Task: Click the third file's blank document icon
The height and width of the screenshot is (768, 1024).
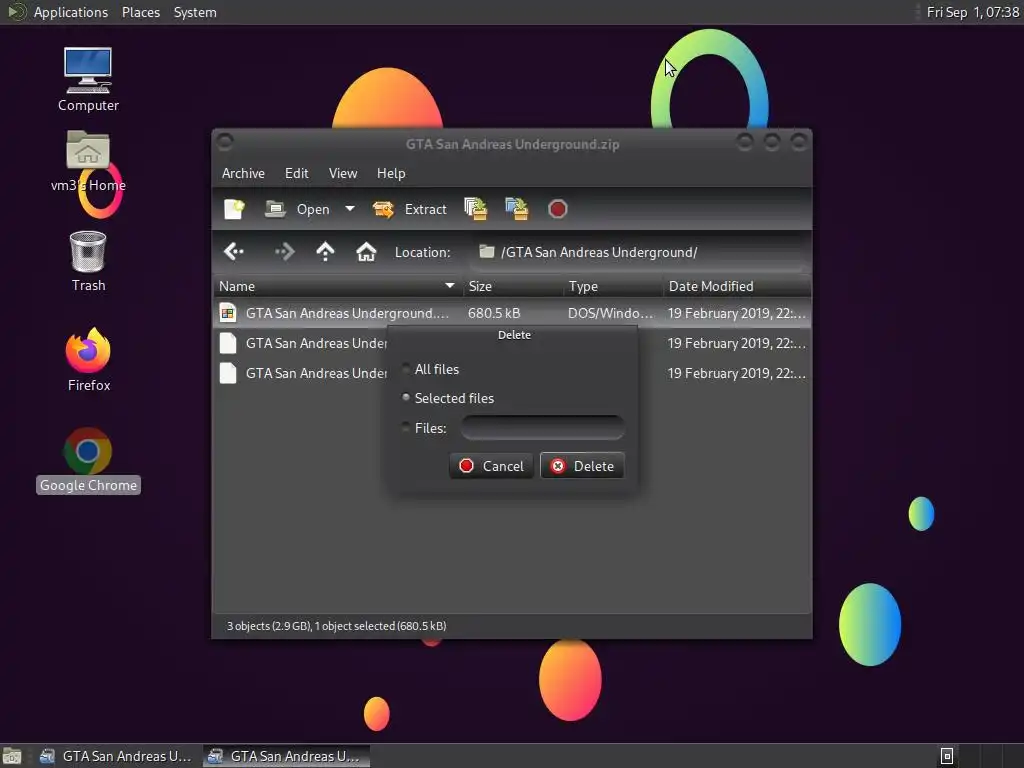Action: pyautogui.click(x=228, y=373)
